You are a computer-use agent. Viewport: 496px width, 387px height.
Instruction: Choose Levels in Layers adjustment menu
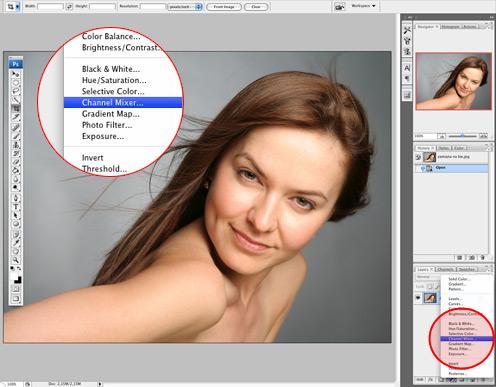pyautogui.click(x=455, y=299)
